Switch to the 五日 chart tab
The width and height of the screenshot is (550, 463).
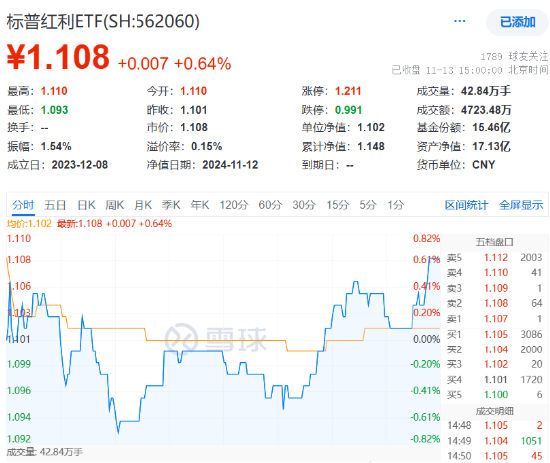coord(55,205)
